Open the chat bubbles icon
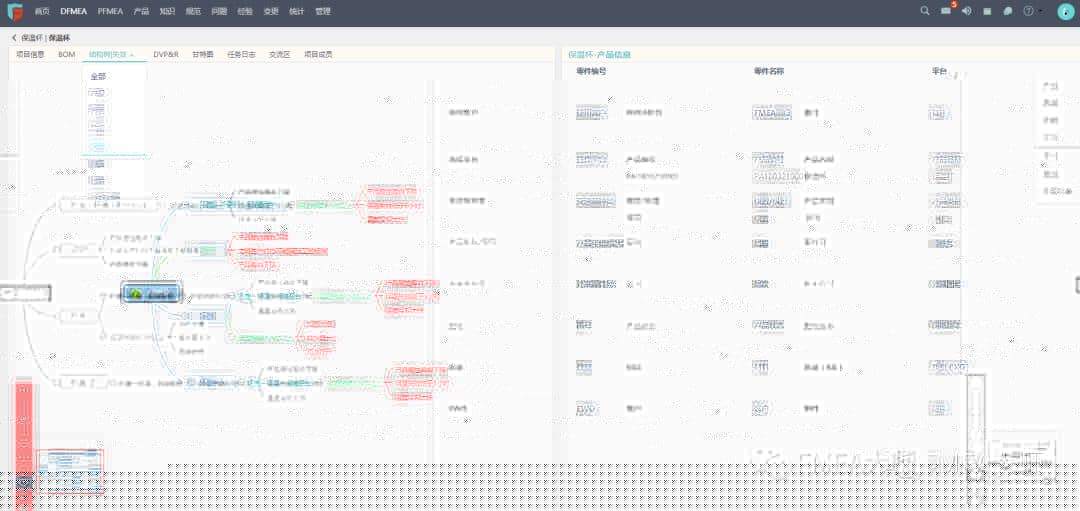 coord(1008,11)
